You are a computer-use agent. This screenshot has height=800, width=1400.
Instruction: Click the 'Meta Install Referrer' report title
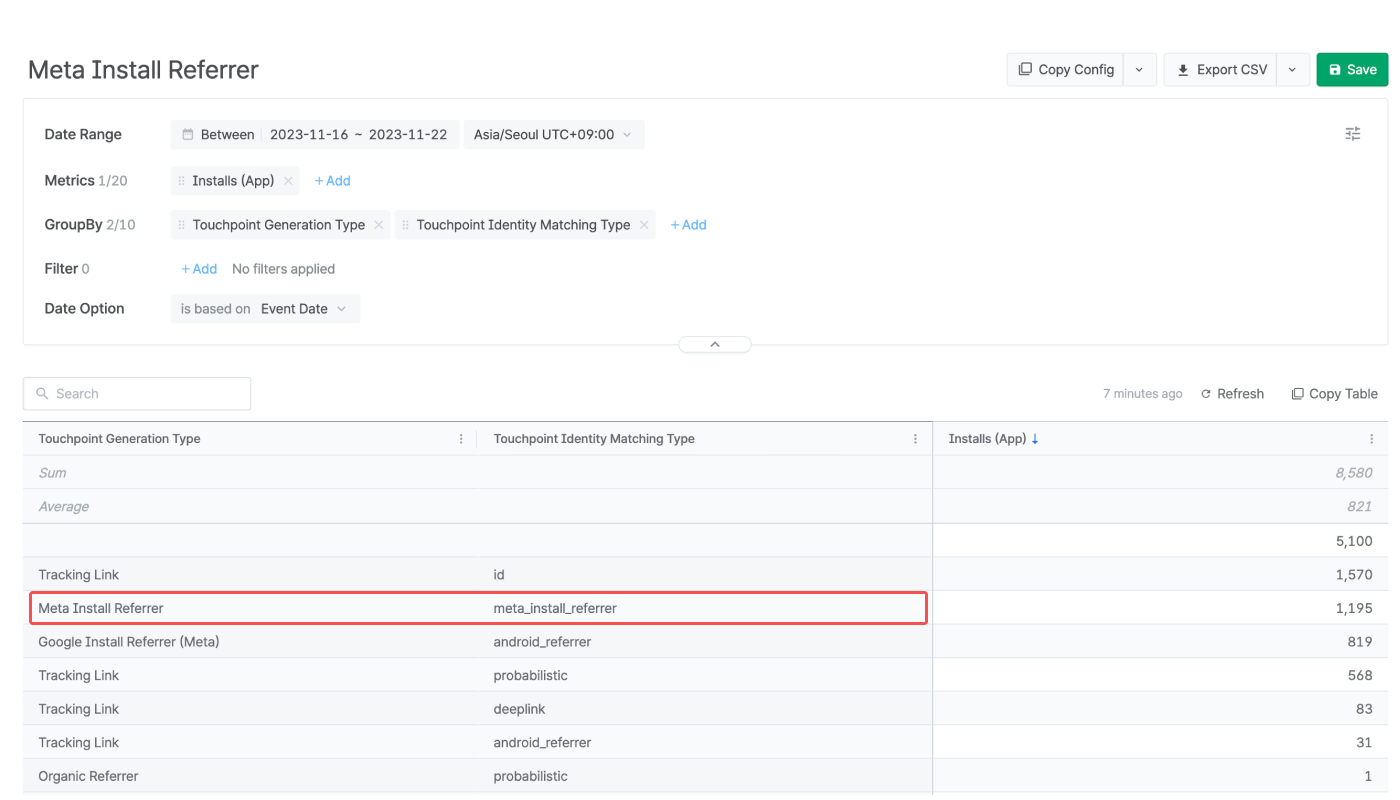143,70
